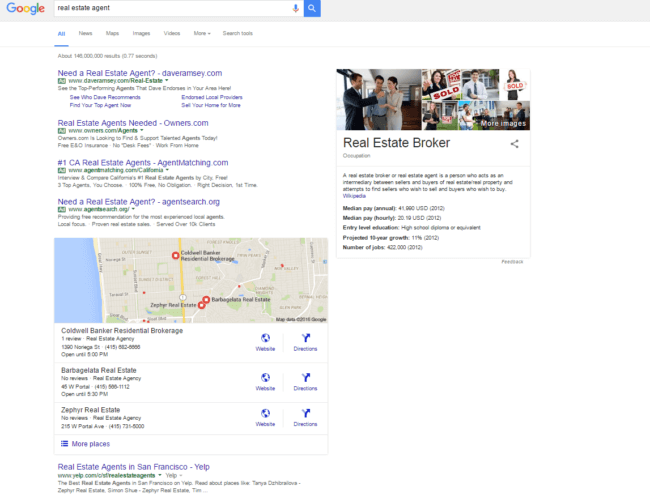
Task: Click More places link
Action: coord(91,444)
